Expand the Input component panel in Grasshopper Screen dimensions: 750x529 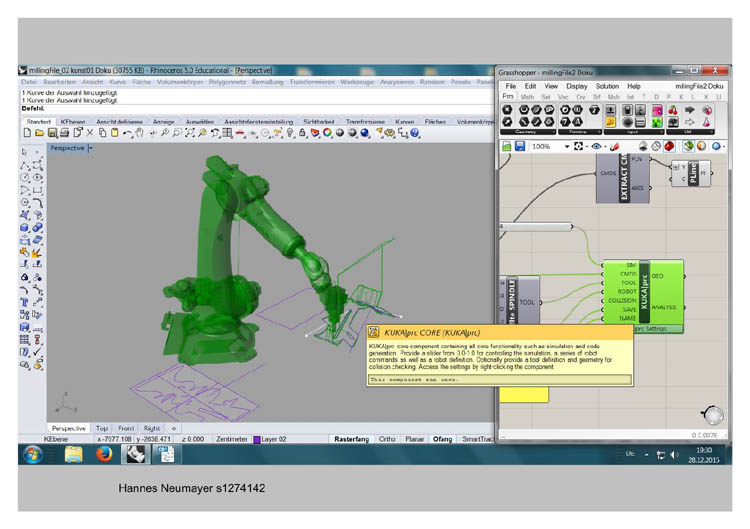click(634, 132)
